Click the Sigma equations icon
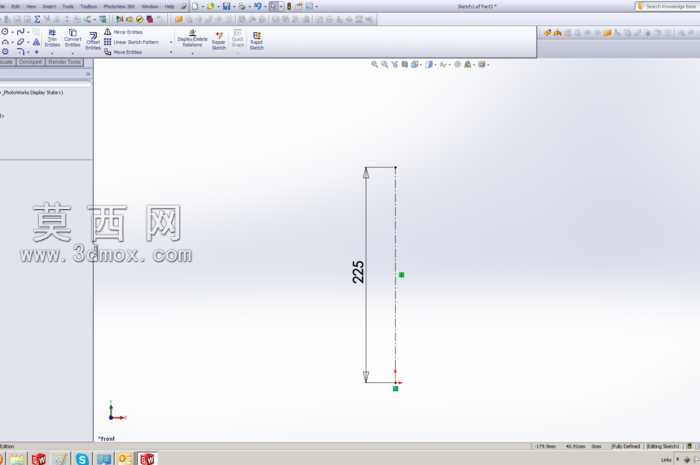The image size is (700, 465). (38, 19)
